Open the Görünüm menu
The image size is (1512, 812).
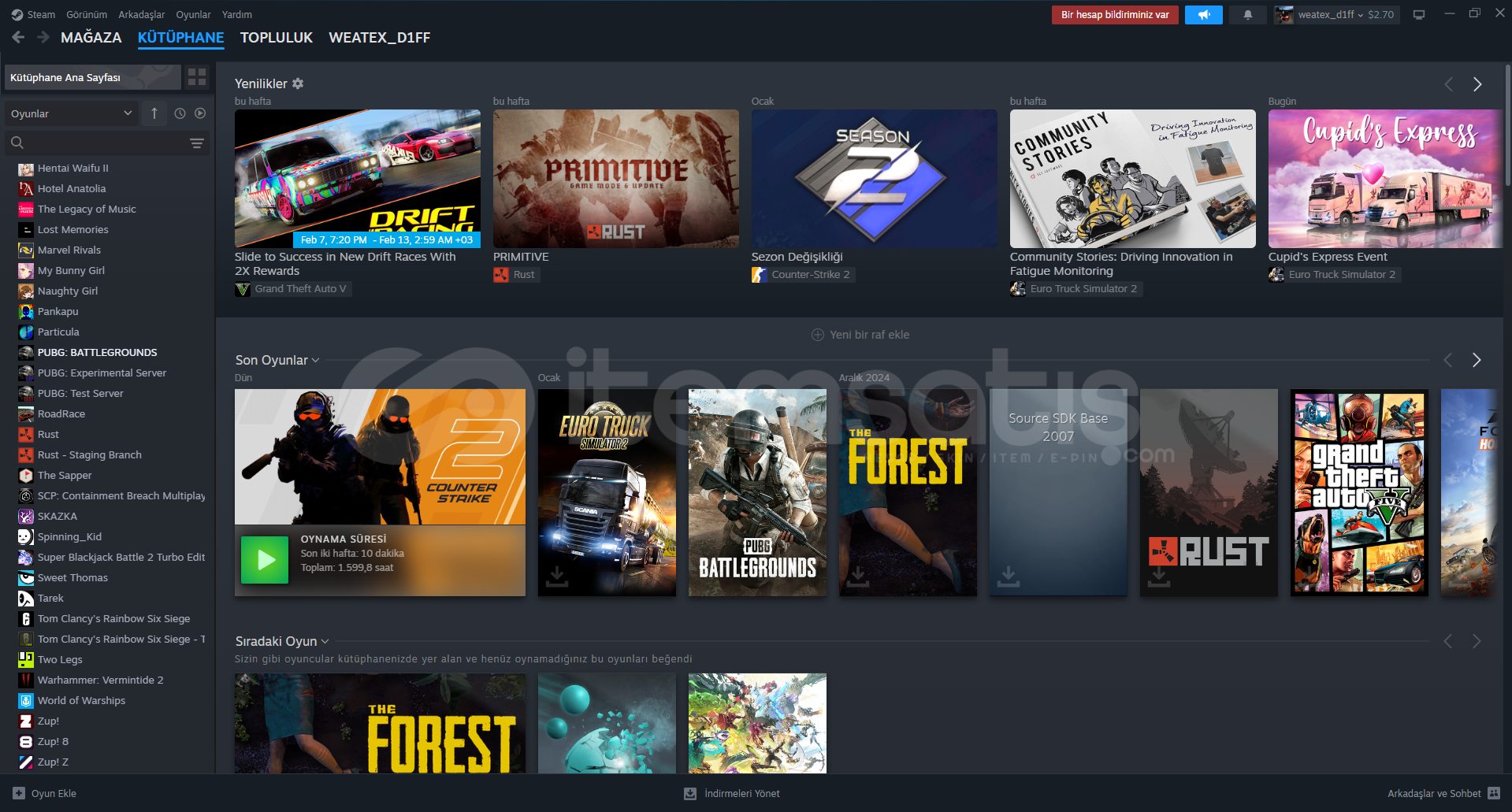coord(87,14)
